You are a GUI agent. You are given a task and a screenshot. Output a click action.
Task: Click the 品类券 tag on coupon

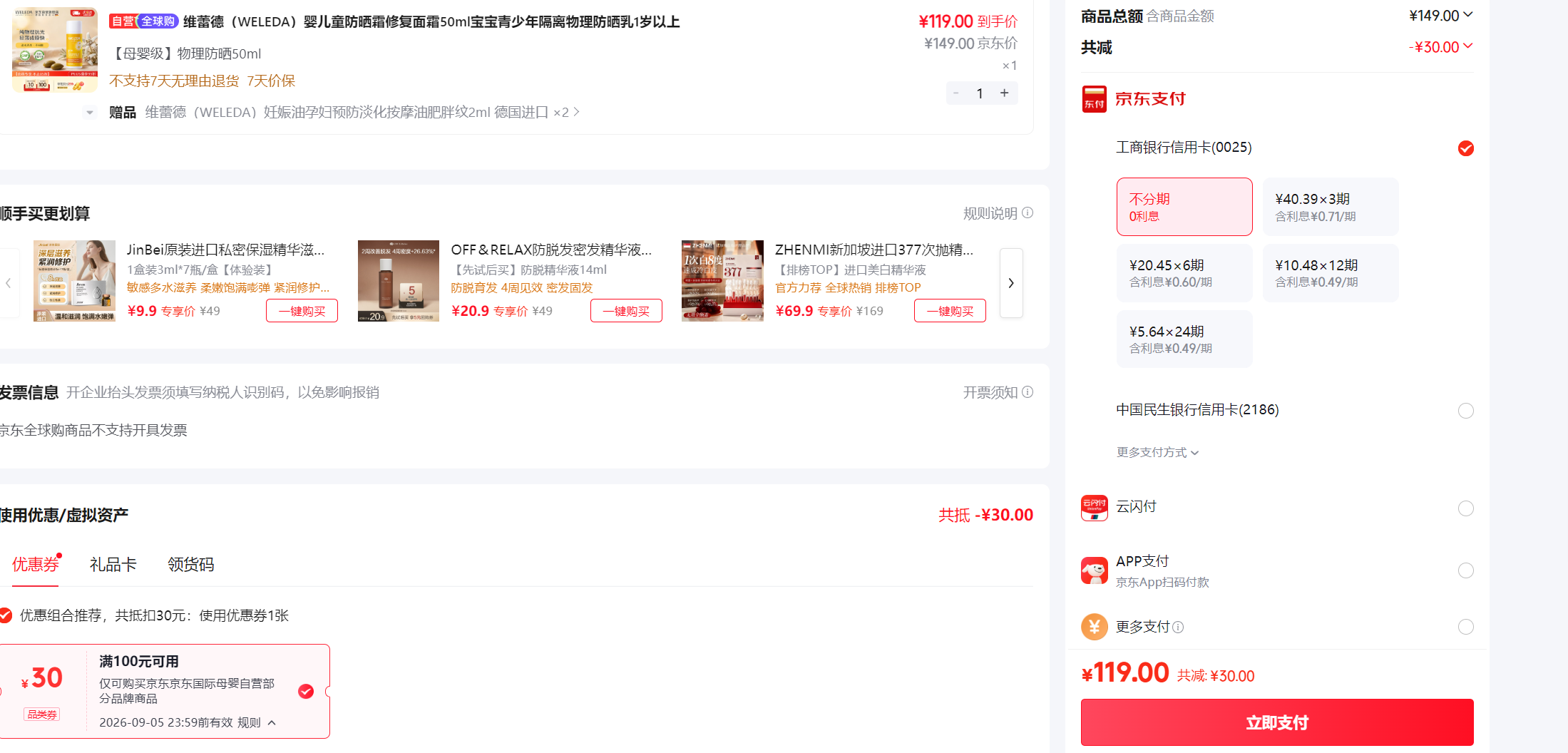(x=42, y=714)
